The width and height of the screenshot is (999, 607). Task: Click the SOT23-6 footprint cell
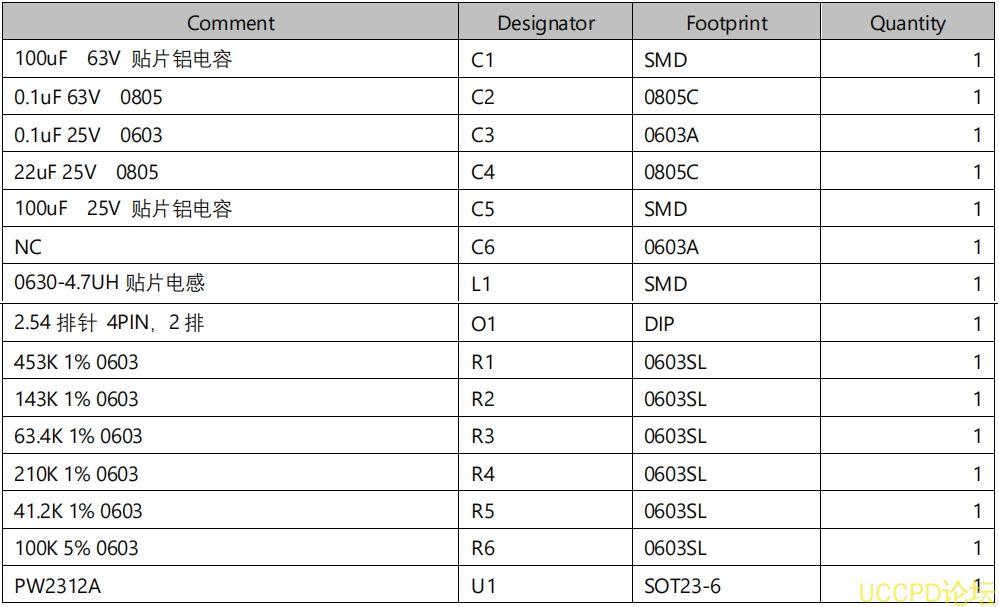tap(682, 586)
